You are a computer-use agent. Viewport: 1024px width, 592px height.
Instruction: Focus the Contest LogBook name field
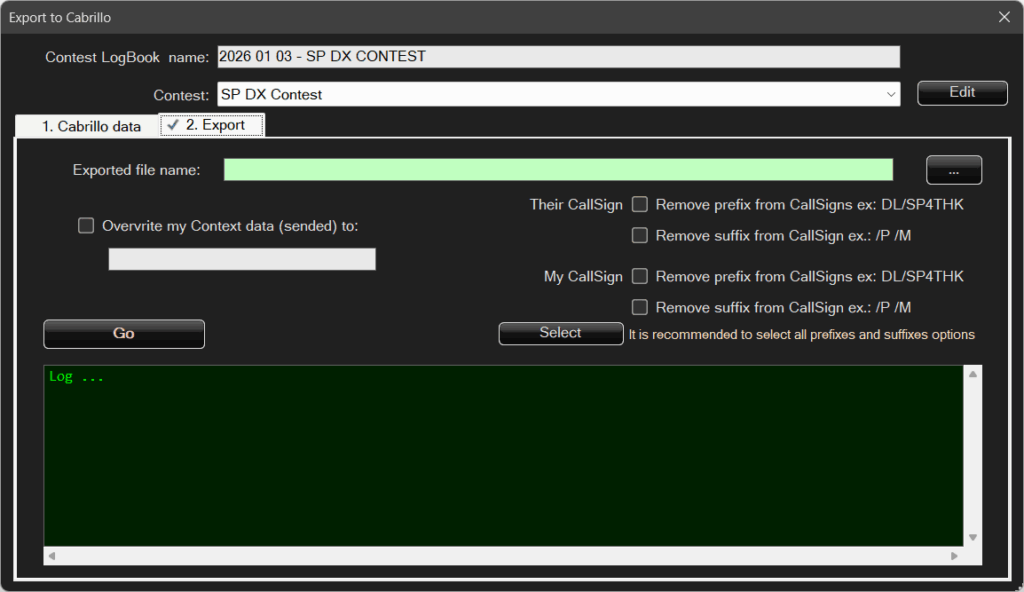[x=558, y=57]
